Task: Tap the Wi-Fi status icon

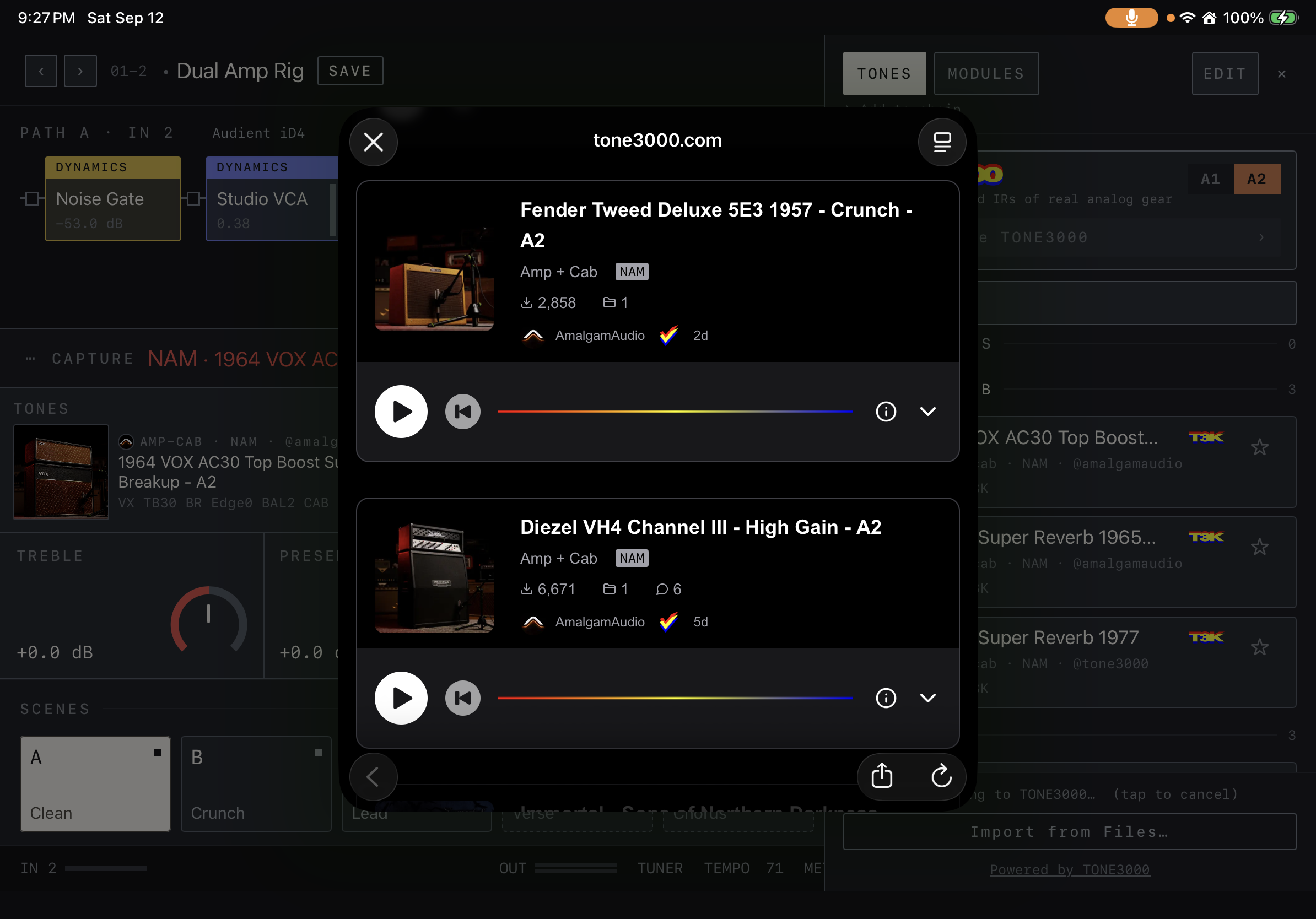Action: pos(1188,18)
